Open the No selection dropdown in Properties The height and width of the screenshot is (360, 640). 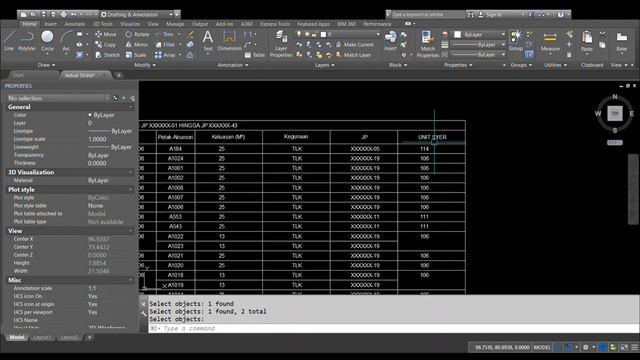pyautogui.click(x=58, y=98)
